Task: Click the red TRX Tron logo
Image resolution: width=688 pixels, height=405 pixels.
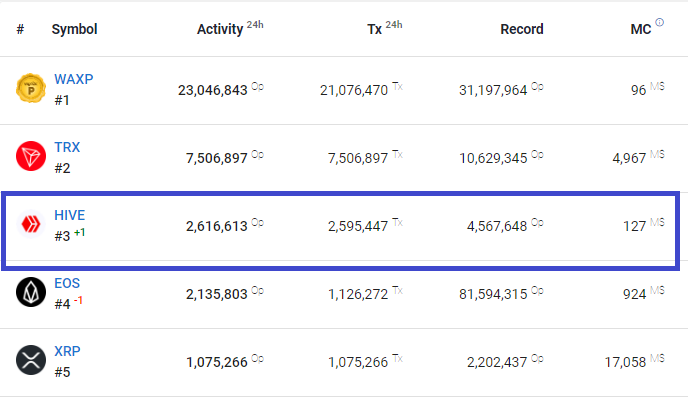Action: click(31, 156)
